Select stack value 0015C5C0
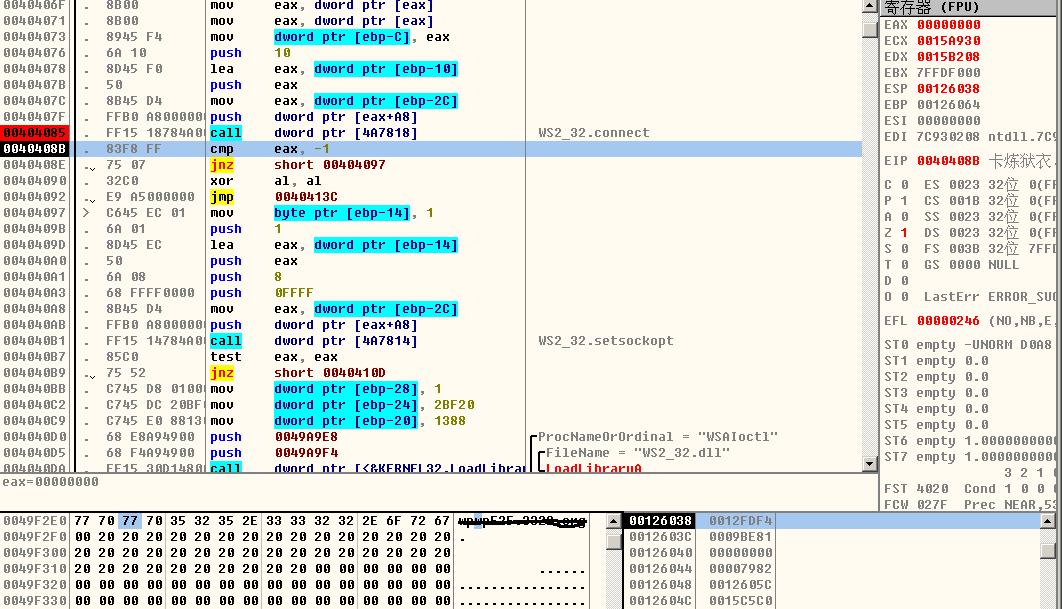 click(740, 601)
